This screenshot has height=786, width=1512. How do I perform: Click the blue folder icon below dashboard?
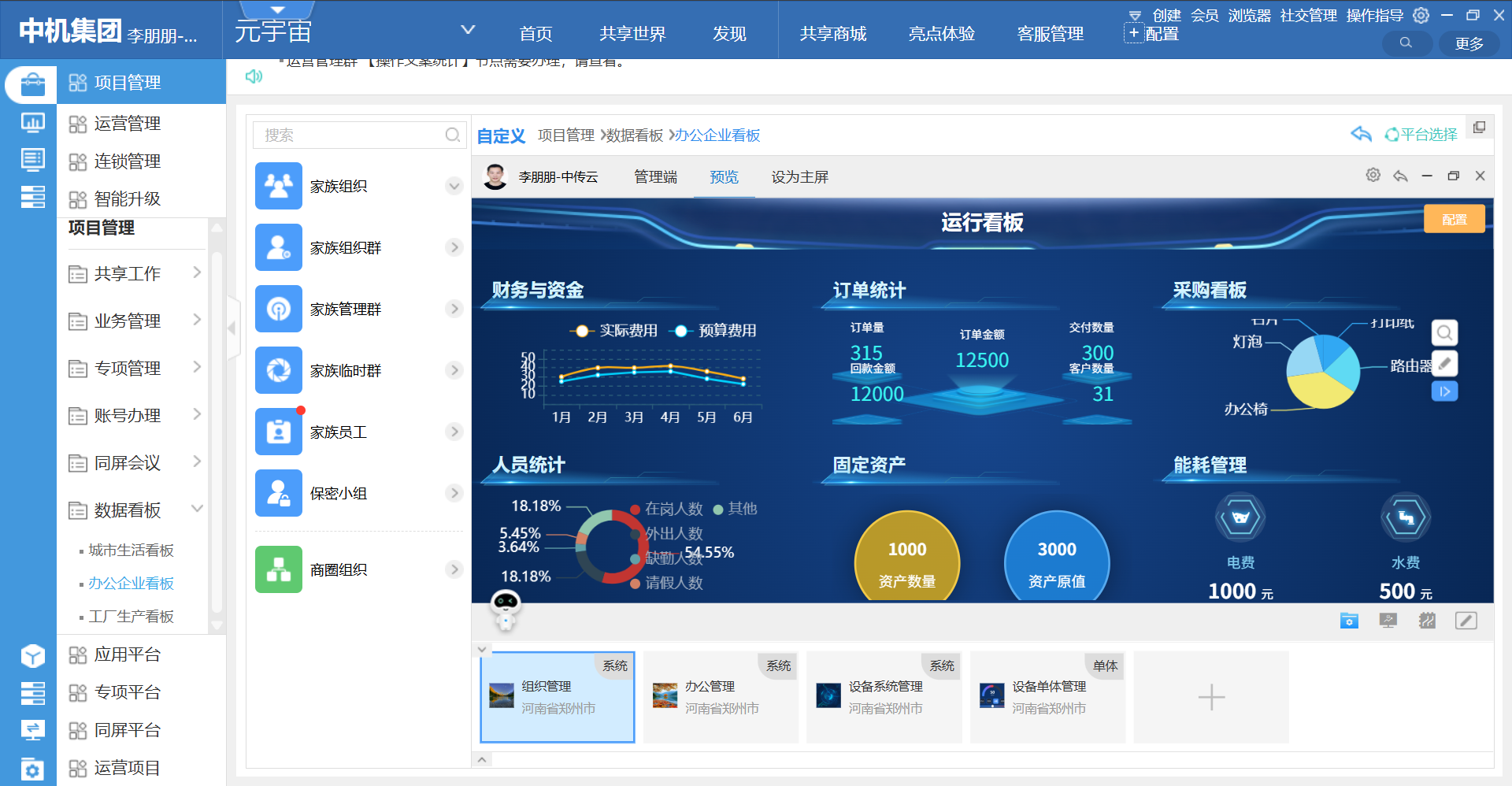click(1349, 621)
